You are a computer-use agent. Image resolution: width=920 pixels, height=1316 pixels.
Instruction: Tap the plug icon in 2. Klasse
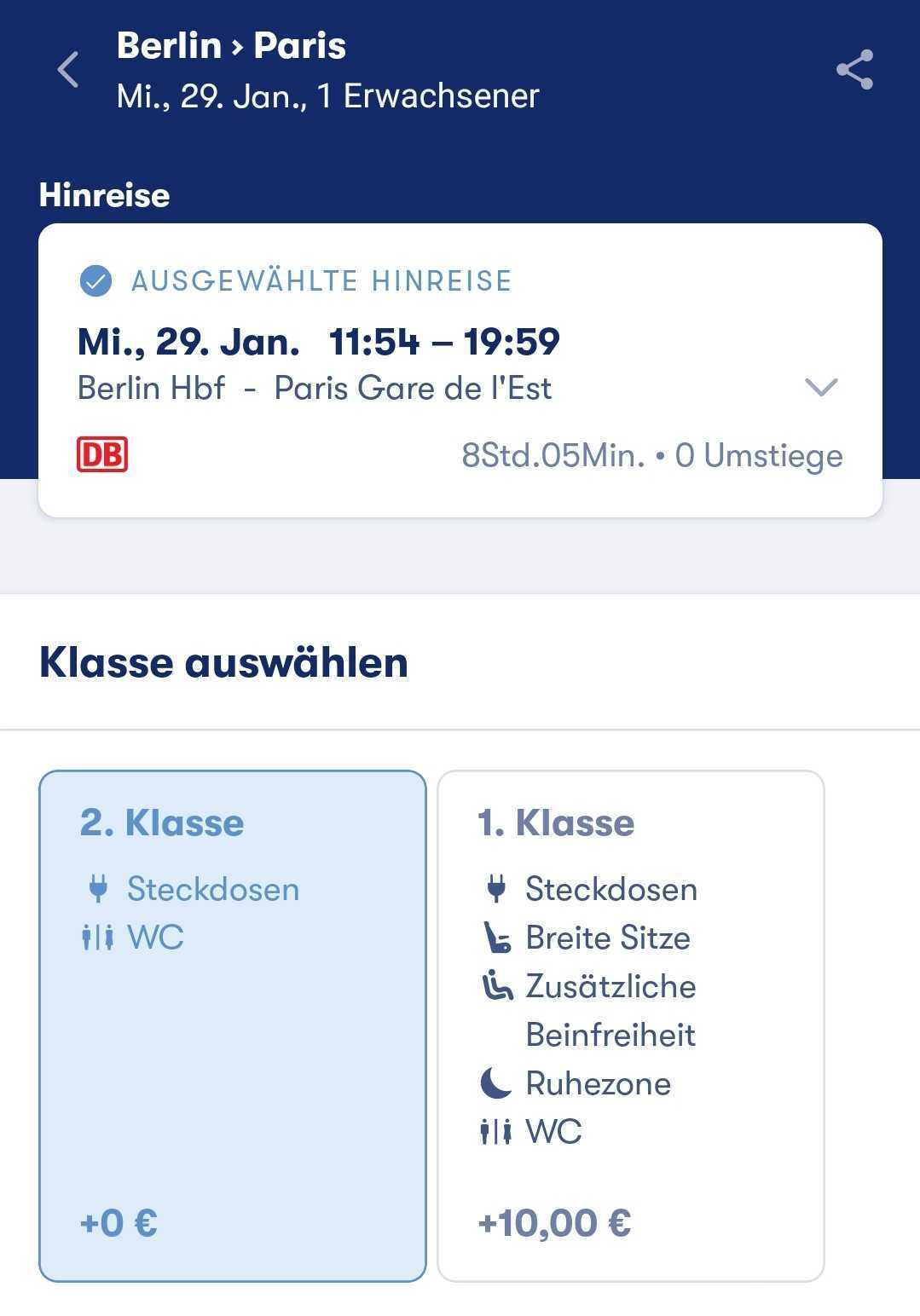98,889
